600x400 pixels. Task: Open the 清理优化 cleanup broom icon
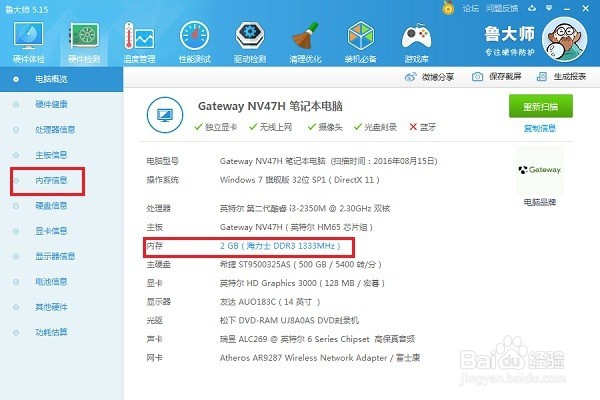(305, 43)
